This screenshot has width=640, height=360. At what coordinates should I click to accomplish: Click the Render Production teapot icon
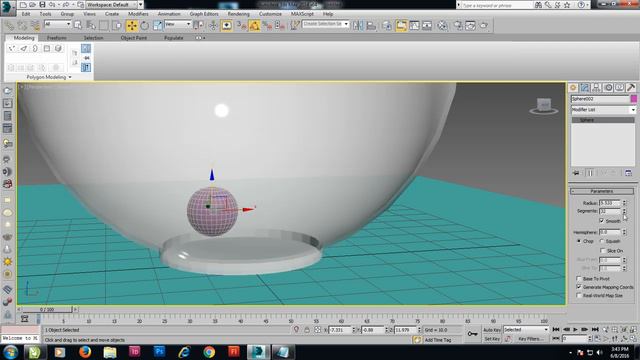point(484,26)
